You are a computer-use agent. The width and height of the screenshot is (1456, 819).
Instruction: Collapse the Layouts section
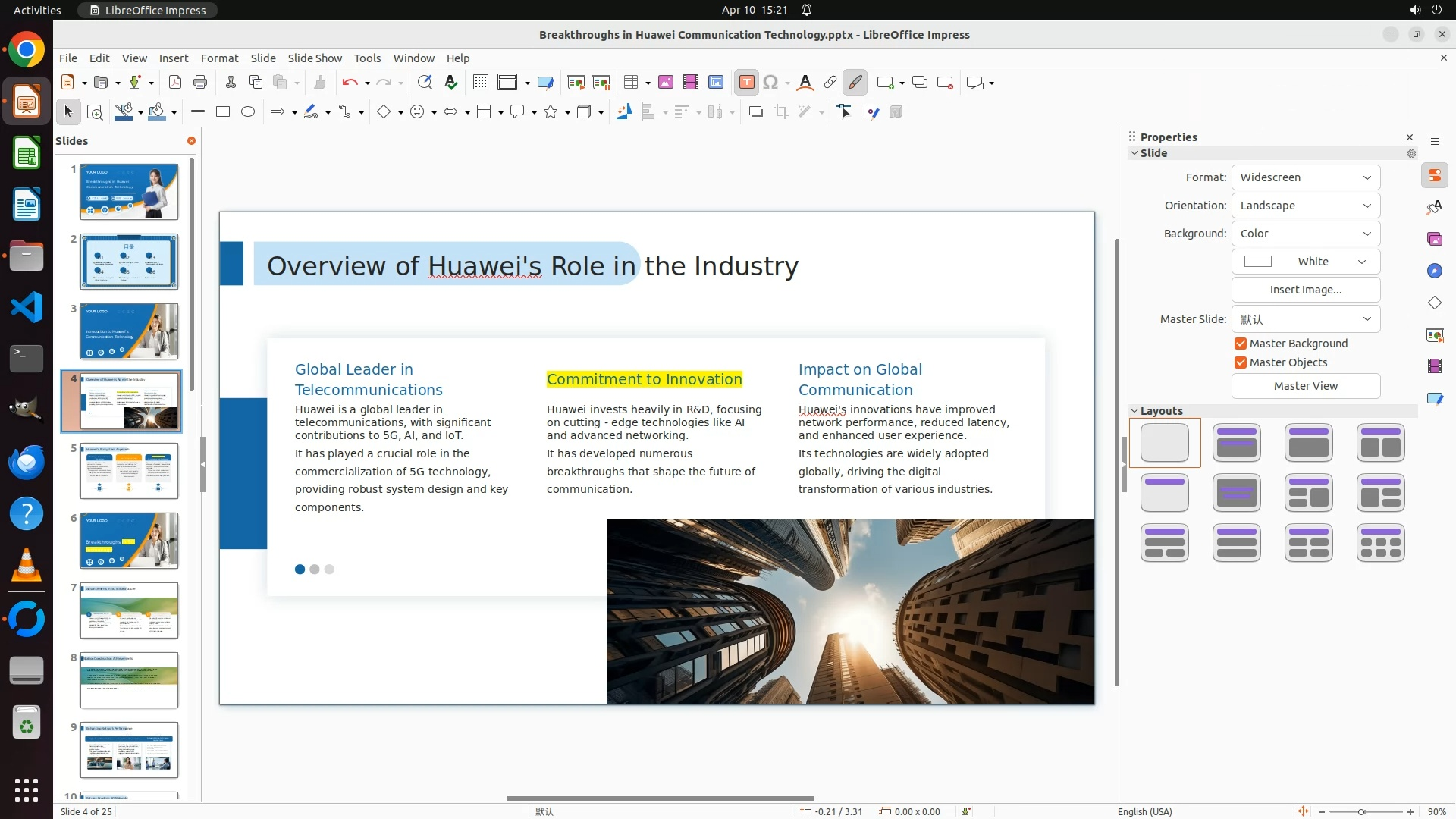[1135, 411]
